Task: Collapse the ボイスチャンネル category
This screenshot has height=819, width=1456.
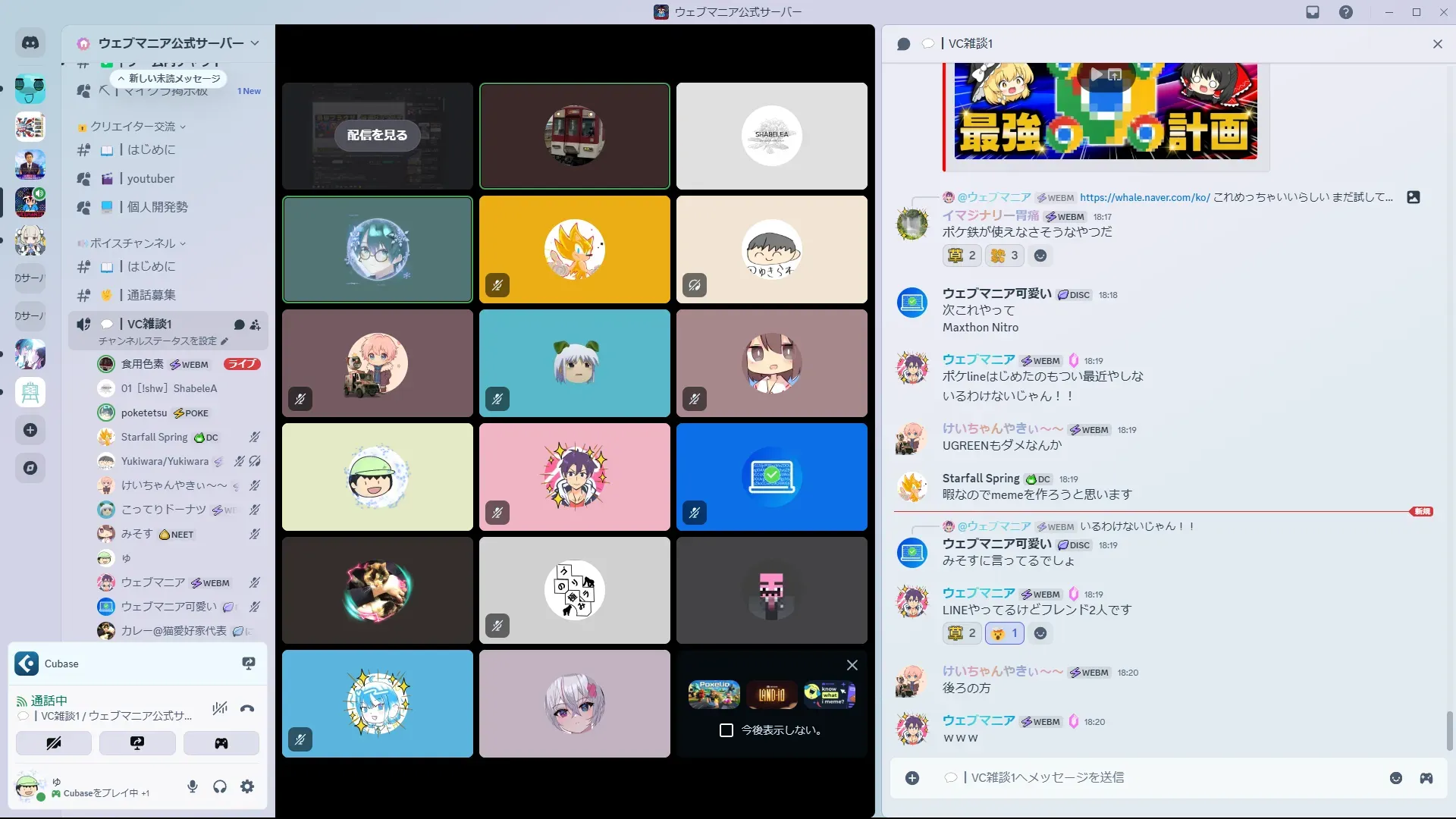Action: 133,243
